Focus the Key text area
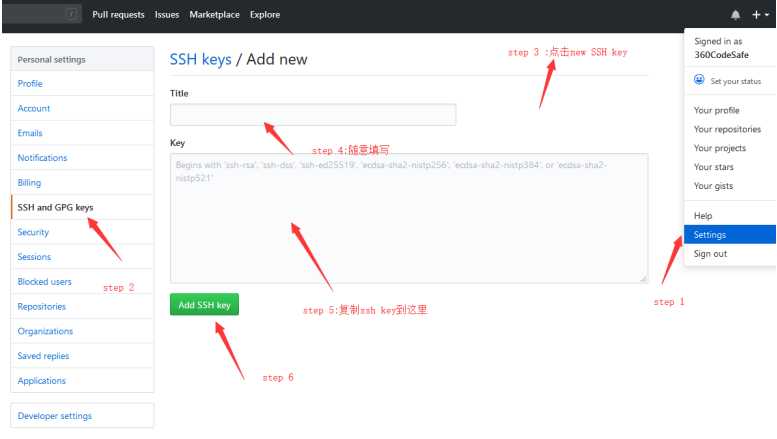This screenshot has height=439, width=777. click(x=409, y=218)
